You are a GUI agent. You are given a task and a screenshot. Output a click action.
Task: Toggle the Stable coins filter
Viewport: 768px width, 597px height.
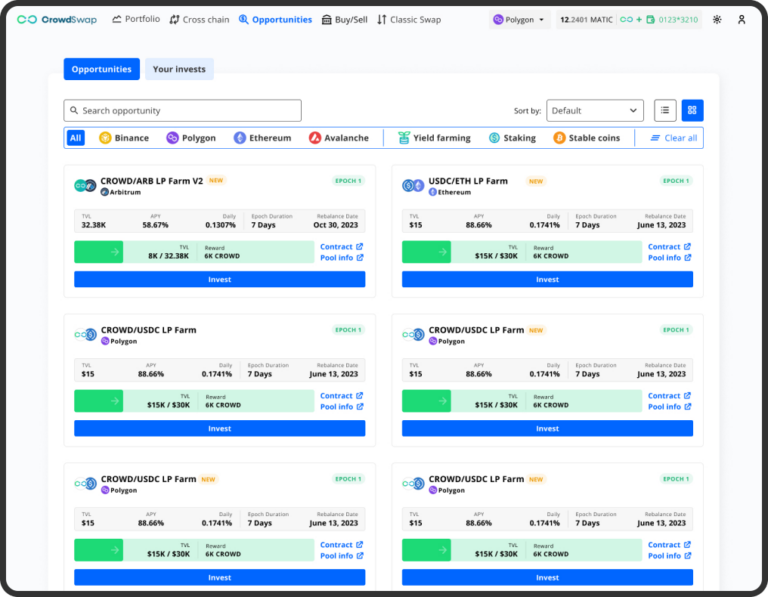tap(586, 138)
